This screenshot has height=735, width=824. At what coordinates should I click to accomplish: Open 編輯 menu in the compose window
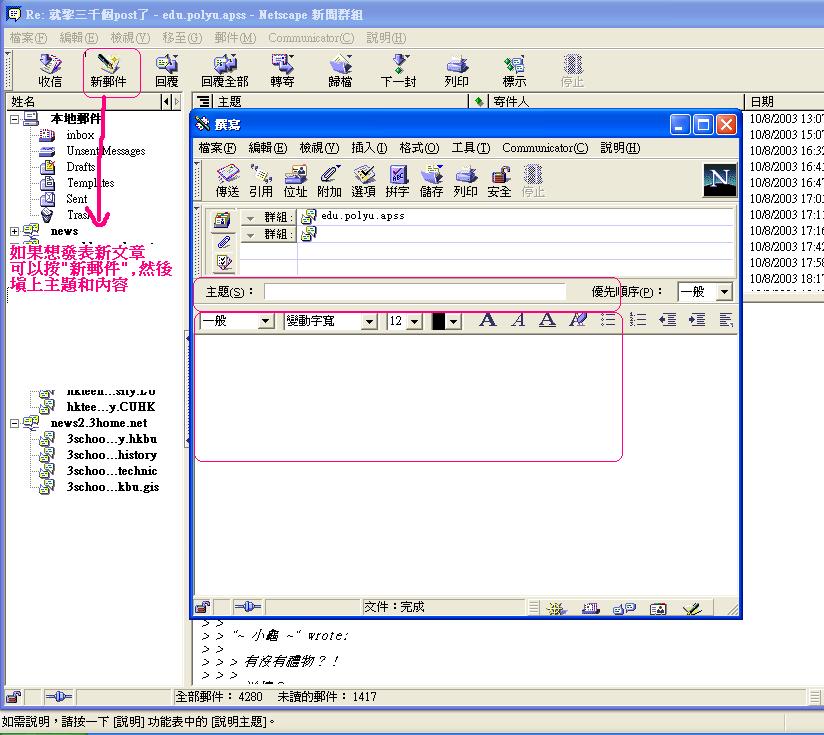point(268,148)
